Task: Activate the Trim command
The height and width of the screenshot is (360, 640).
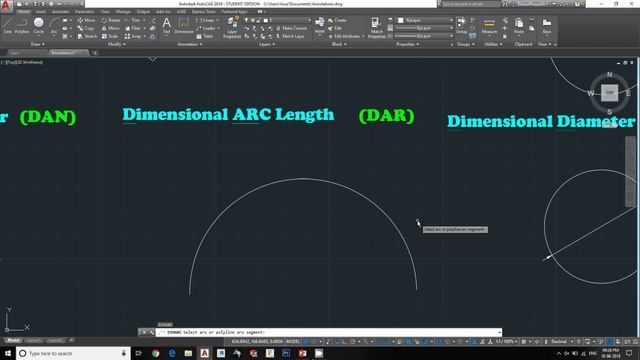Action: pyautogui.click(x=133, y=20)
